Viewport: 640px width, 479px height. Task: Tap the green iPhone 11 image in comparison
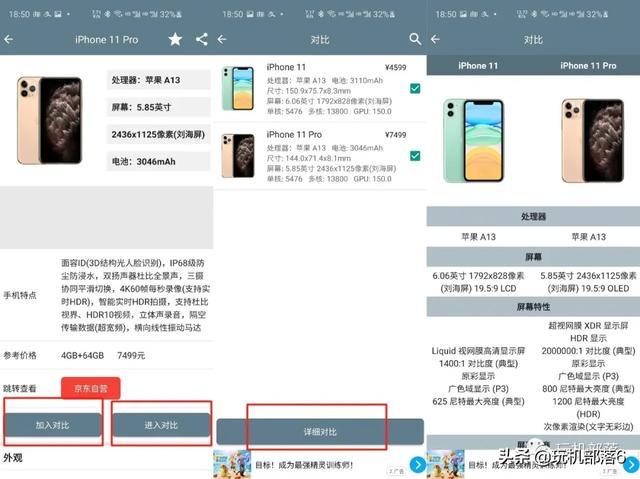(x=473, y=141)
